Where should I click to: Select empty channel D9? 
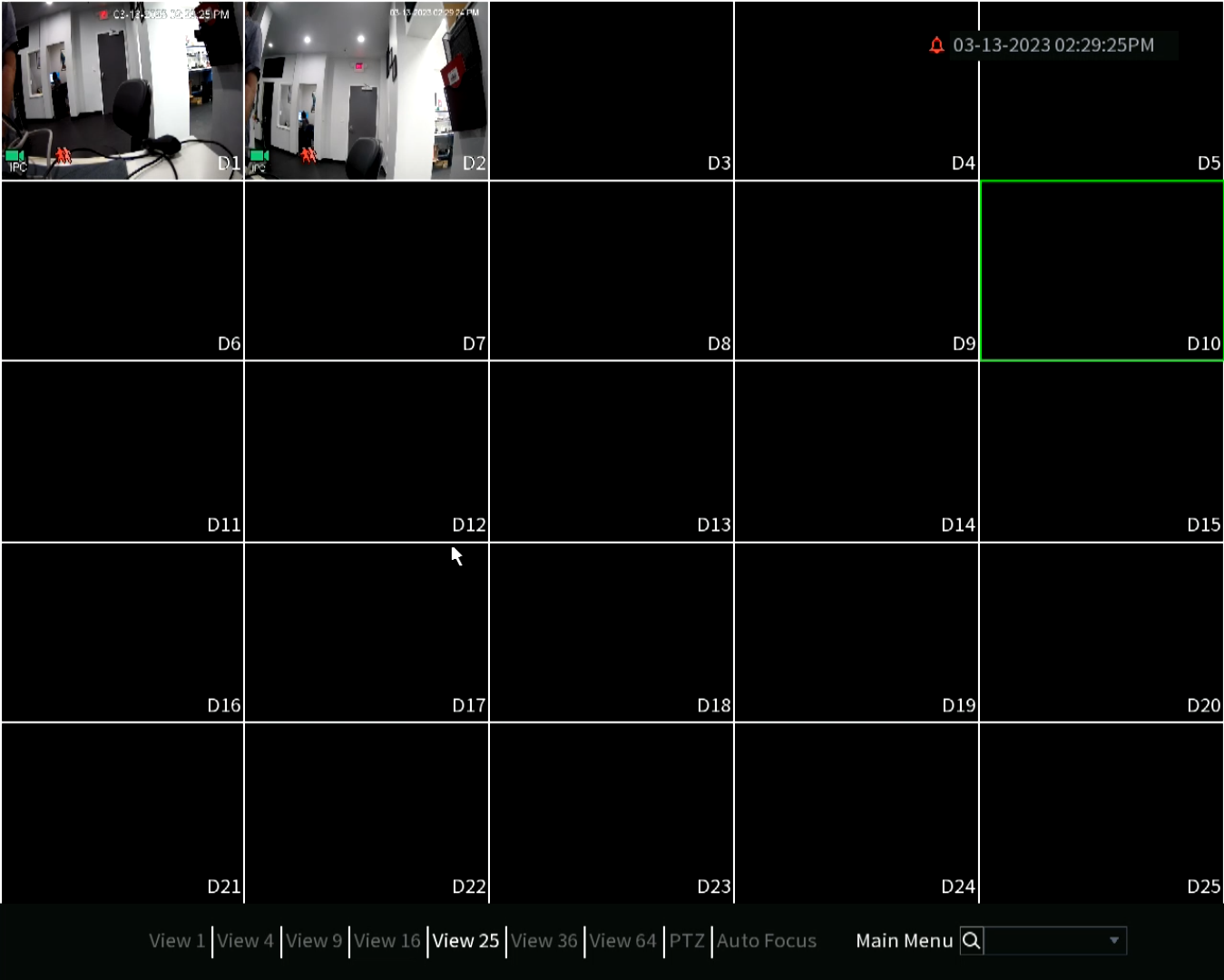click(x=857, y=270)
